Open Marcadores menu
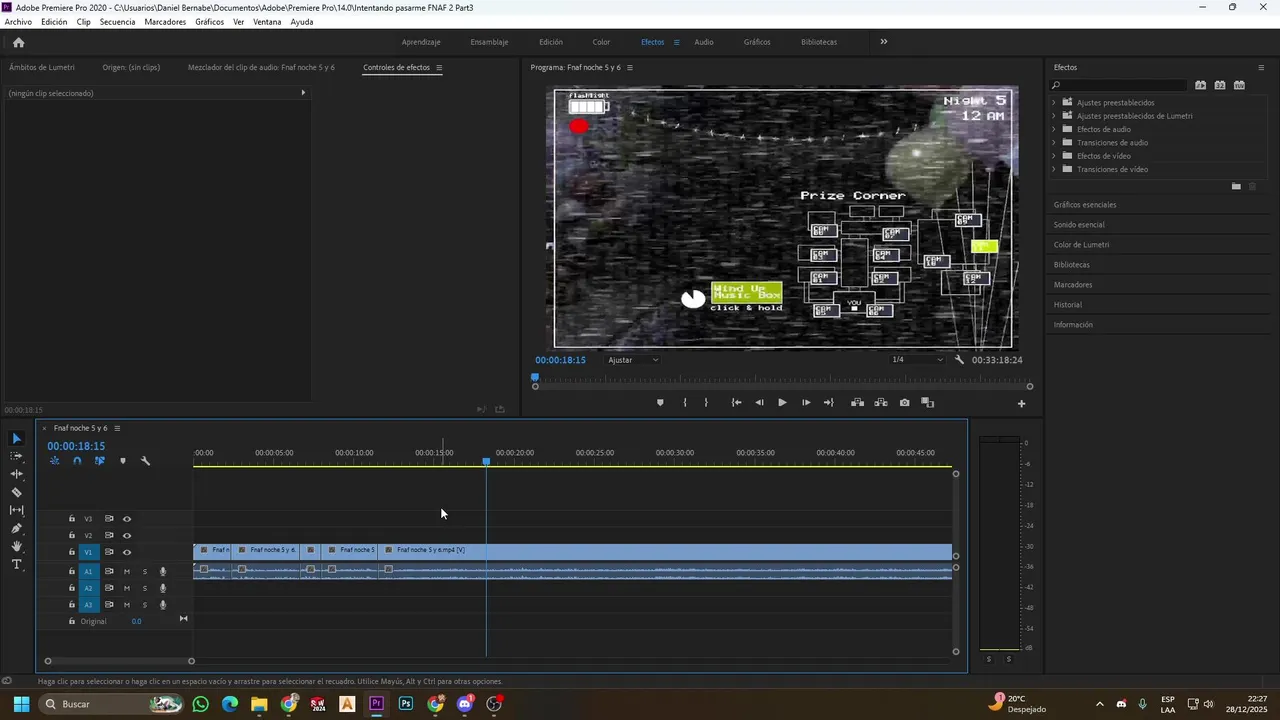 pyautogui.click(x=165, y=22)
